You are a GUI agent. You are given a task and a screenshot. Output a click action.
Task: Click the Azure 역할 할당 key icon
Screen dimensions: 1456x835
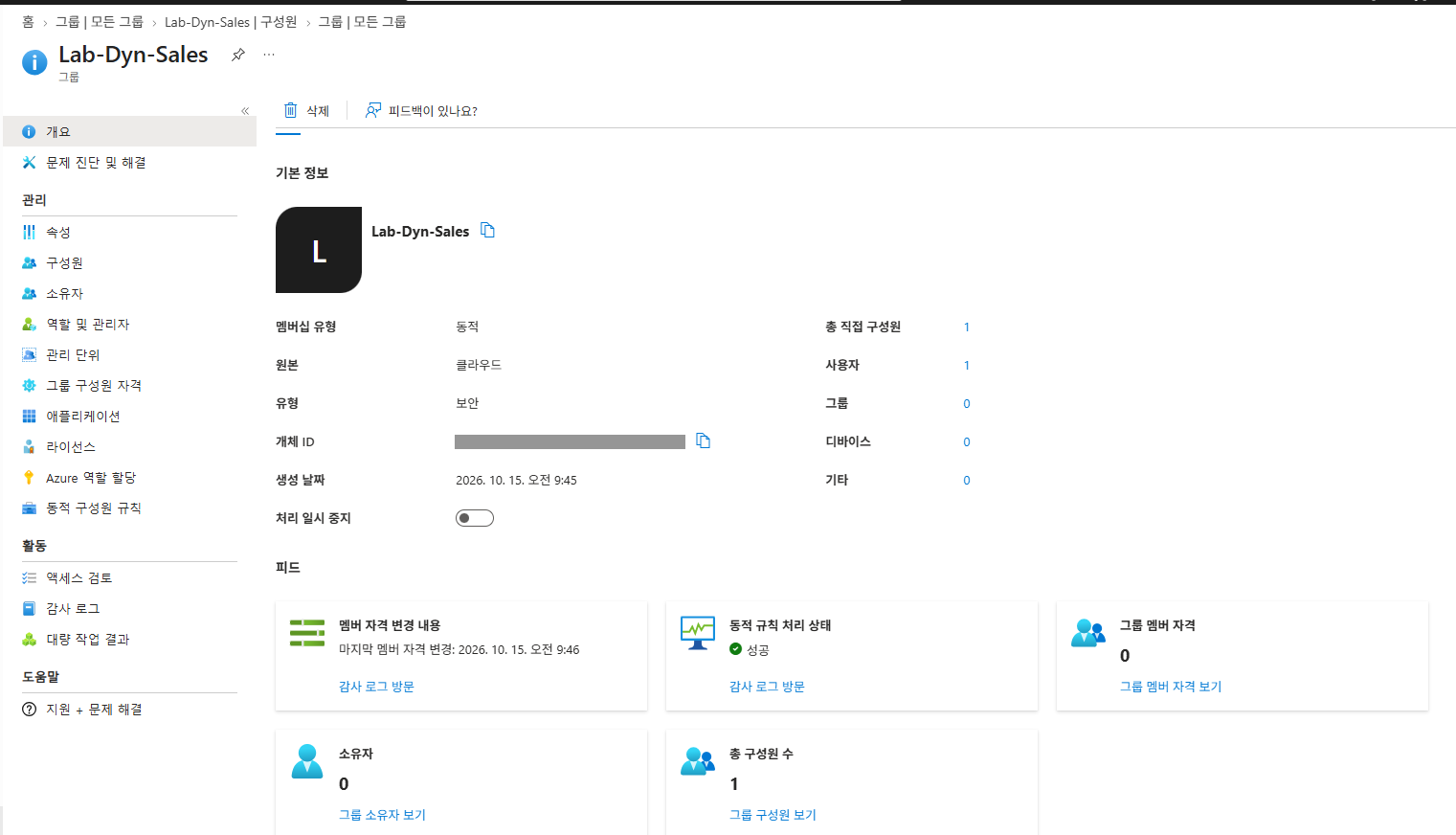(x=30, y=477)
